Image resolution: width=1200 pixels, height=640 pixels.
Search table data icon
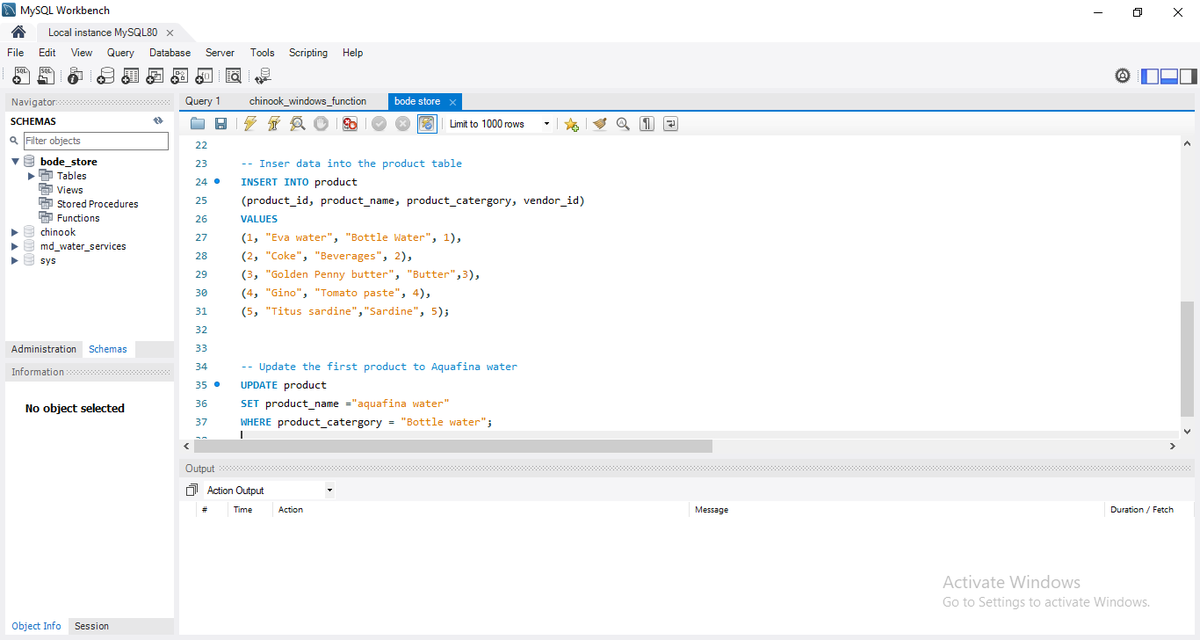pyautogui.click(x=234, y=75)
